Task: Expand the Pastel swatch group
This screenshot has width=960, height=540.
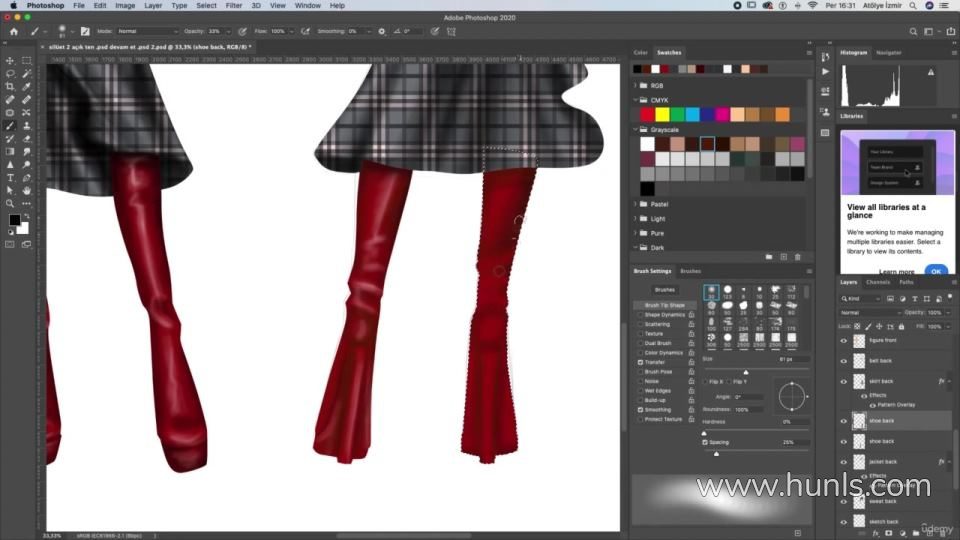Action: tap(636, 204)
